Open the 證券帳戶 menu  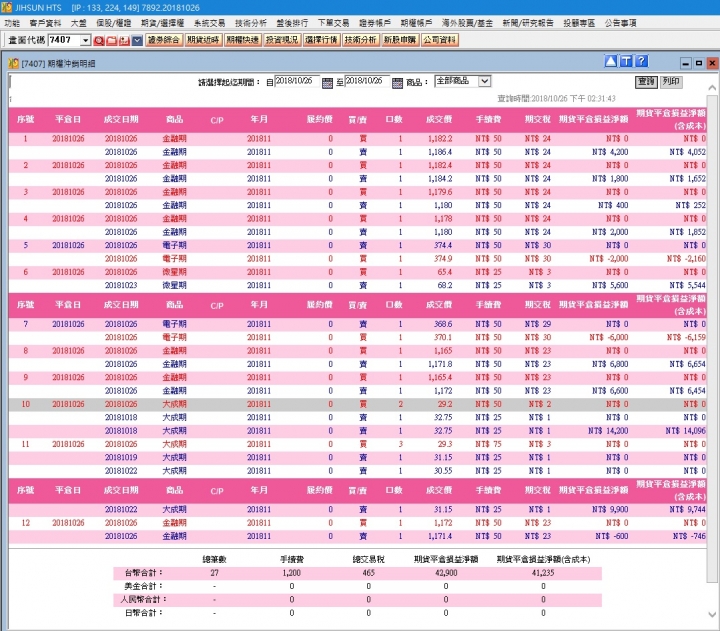tap(375, 23)
